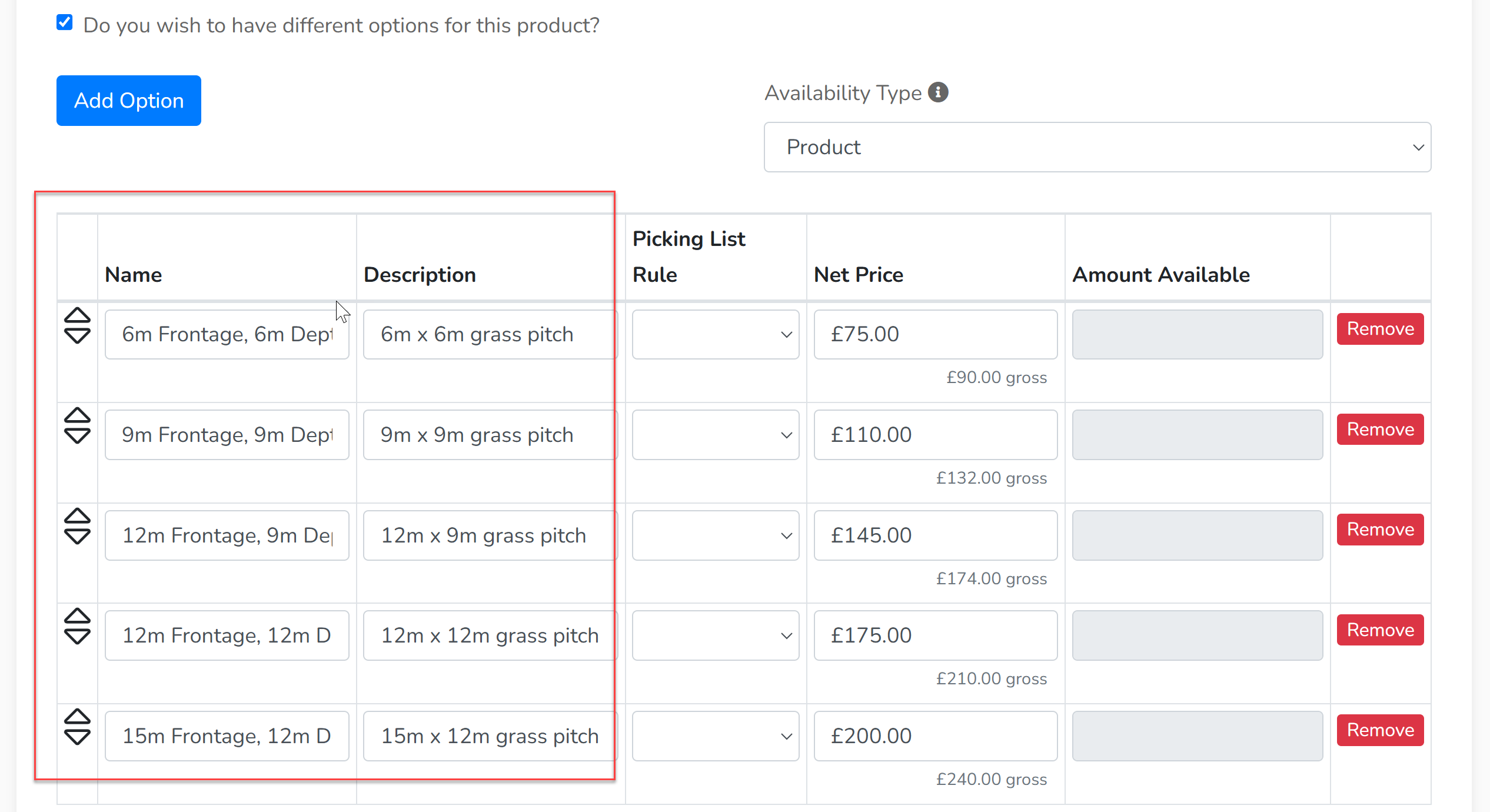
Task: Show Availability Type info tooltip icon
Action: tap(938, 92)
